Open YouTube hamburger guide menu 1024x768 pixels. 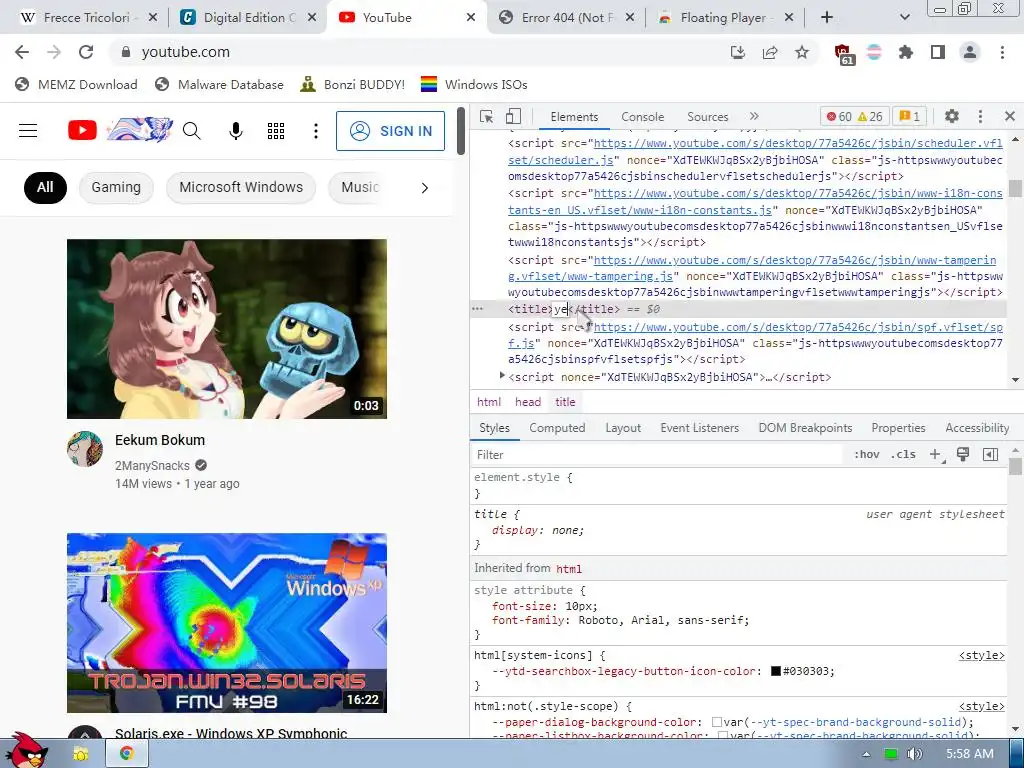(x=28, y=131)
